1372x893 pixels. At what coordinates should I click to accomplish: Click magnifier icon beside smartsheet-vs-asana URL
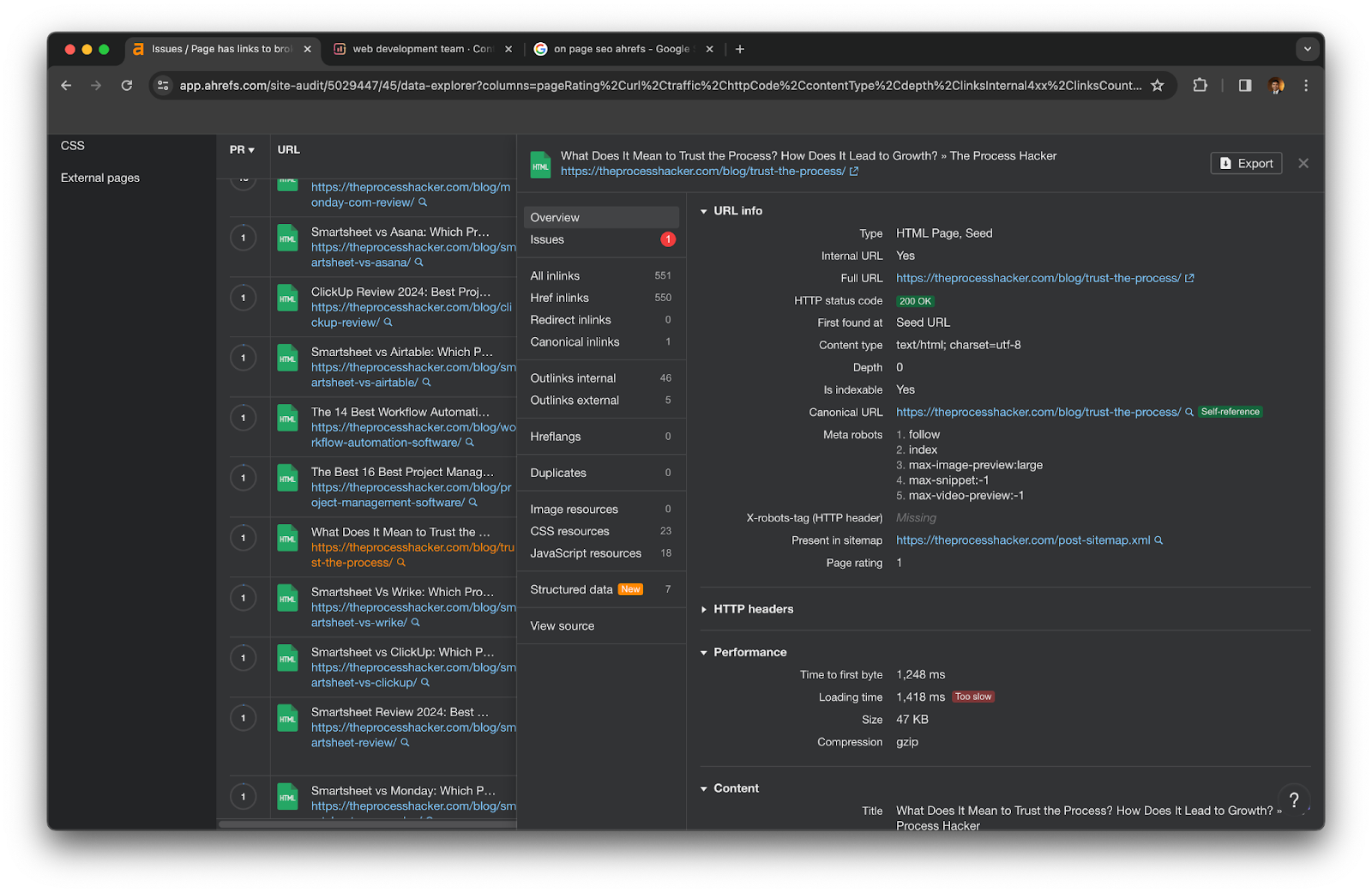pyautogui.click(x=419, y=262)
